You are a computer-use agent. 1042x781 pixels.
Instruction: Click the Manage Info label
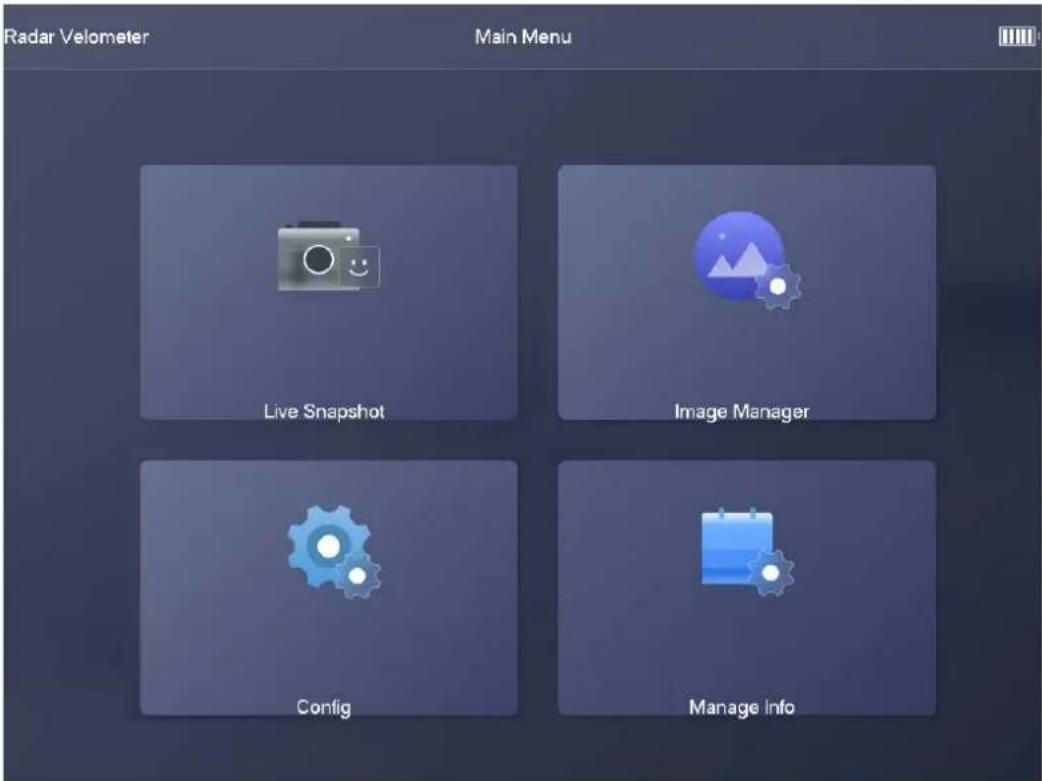pyautogui.click(x=742, y=707)
